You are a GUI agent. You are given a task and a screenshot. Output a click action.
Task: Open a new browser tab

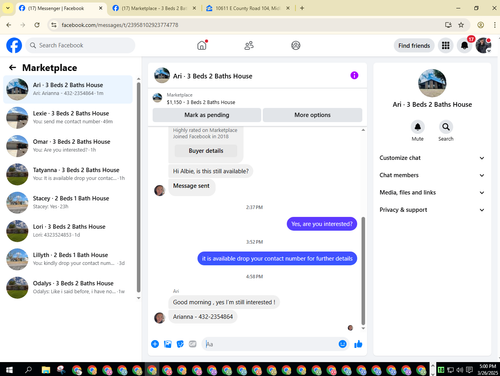(302, 8)
